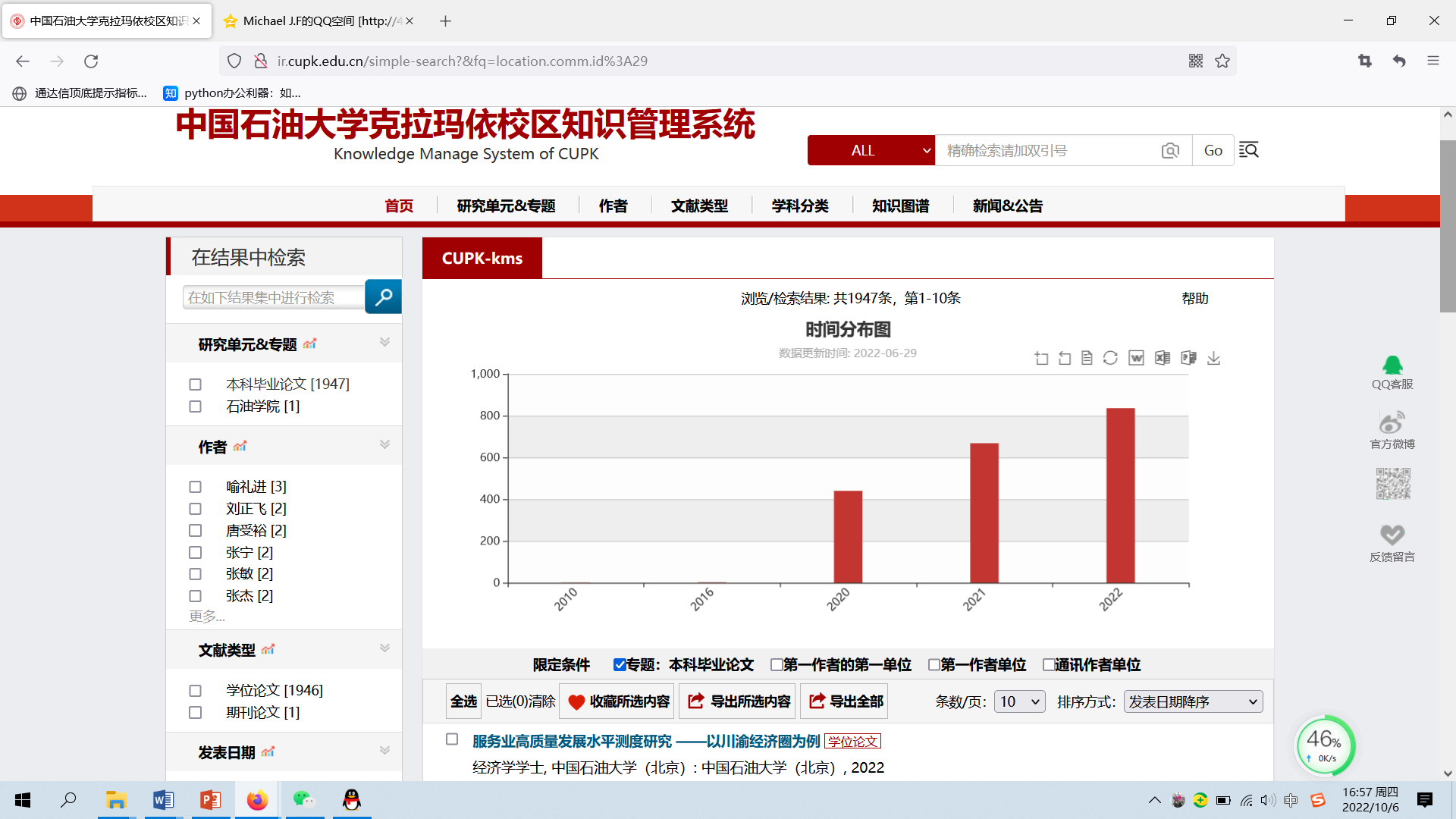Open the 学科分类 navigation menu item
This screenshot has height=819, width=1456.
tap(799, 206)
